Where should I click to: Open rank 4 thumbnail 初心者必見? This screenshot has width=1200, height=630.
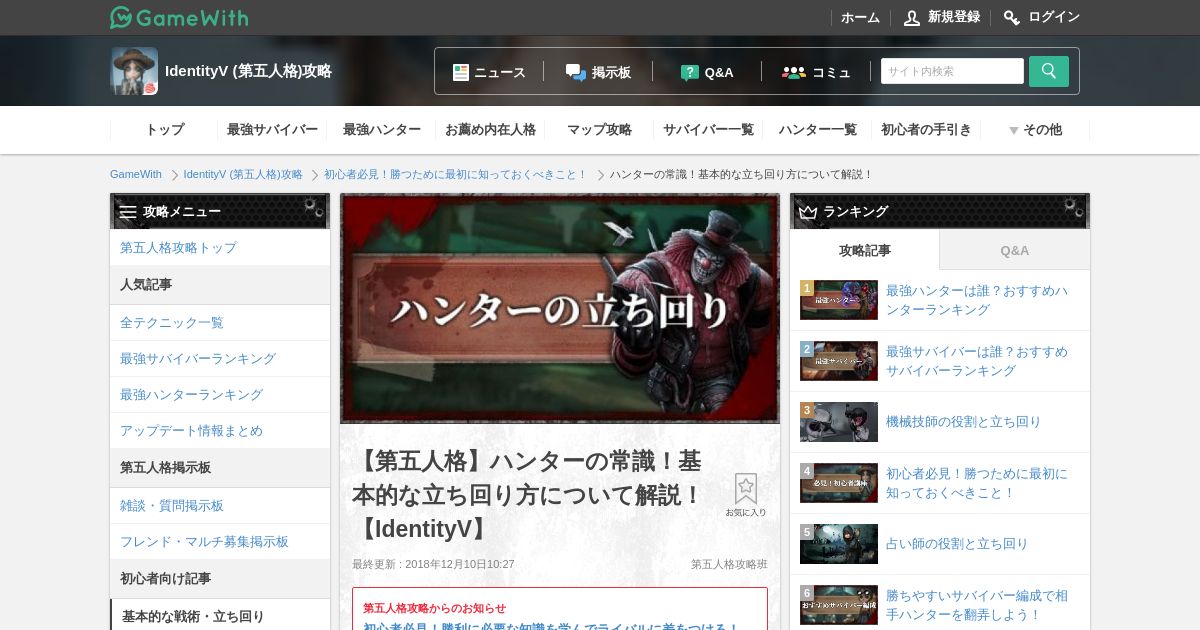(839, 483)
